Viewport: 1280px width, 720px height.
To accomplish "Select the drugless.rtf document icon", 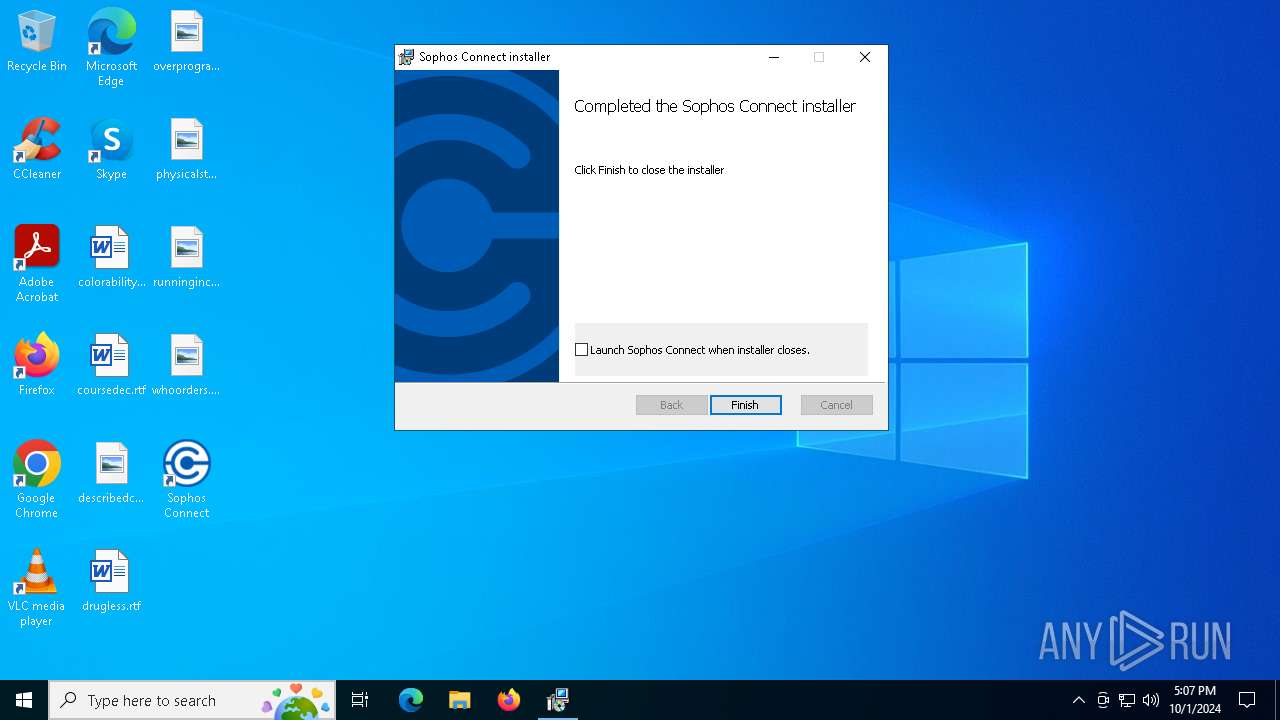I will pyautogui.click(x=111, y=582).
